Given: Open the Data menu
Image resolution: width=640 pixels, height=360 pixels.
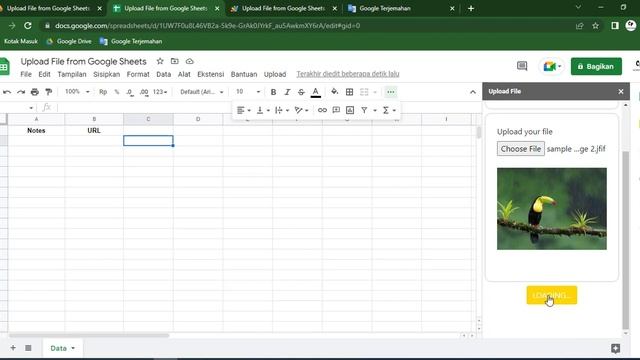Looking at the screenshot, I should (x=163, y=74).
